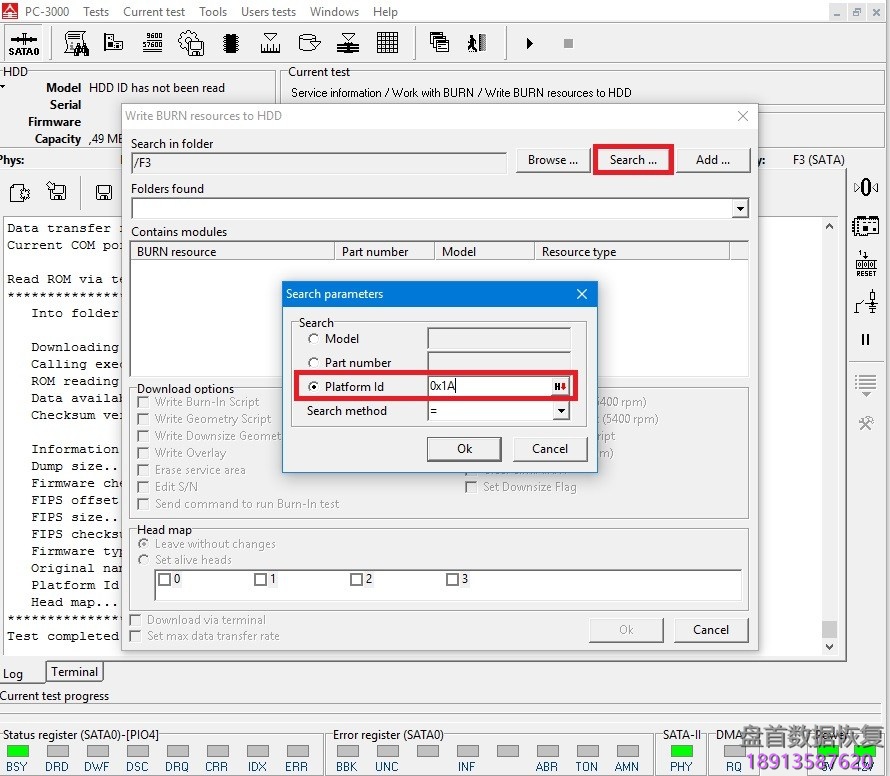This screenshot has width=890, height=776.
Task: Click the SATA0 port selector icon
Action: [23, 44]
